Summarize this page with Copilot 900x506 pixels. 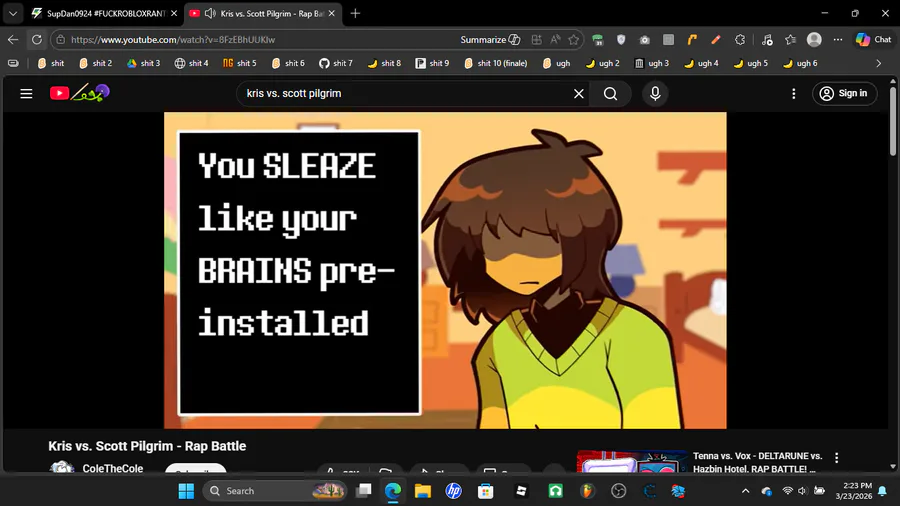pyautogui.click(x=490, y=40)
